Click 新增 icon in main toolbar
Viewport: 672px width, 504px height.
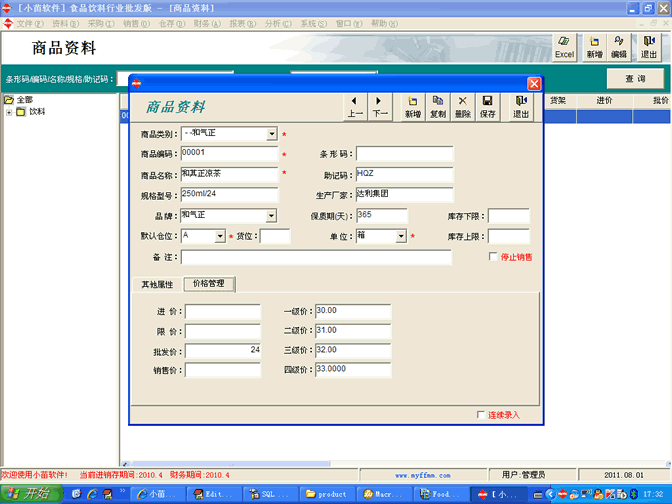point(594,47)
